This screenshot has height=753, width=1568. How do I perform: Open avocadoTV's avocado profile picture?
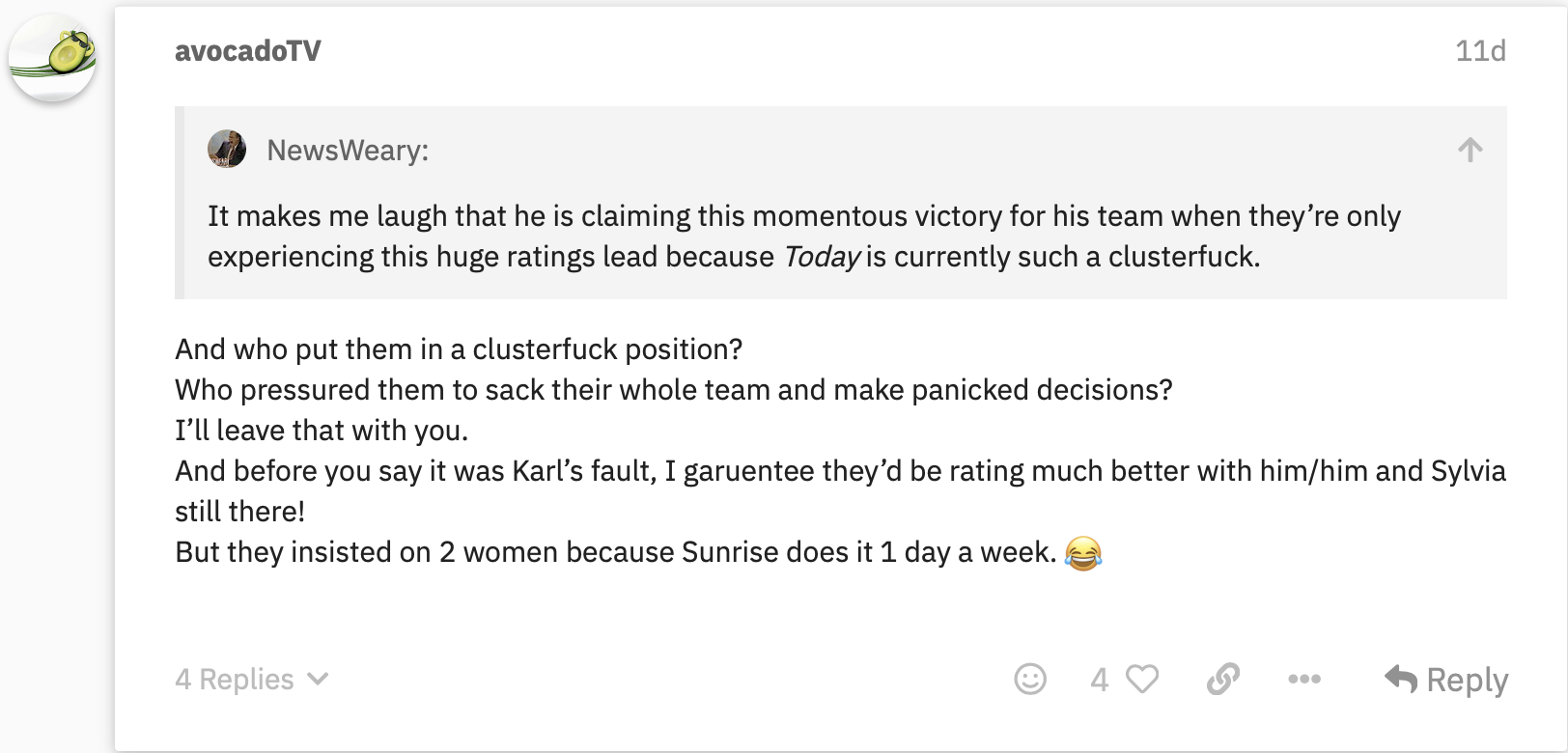coord(52,58)
